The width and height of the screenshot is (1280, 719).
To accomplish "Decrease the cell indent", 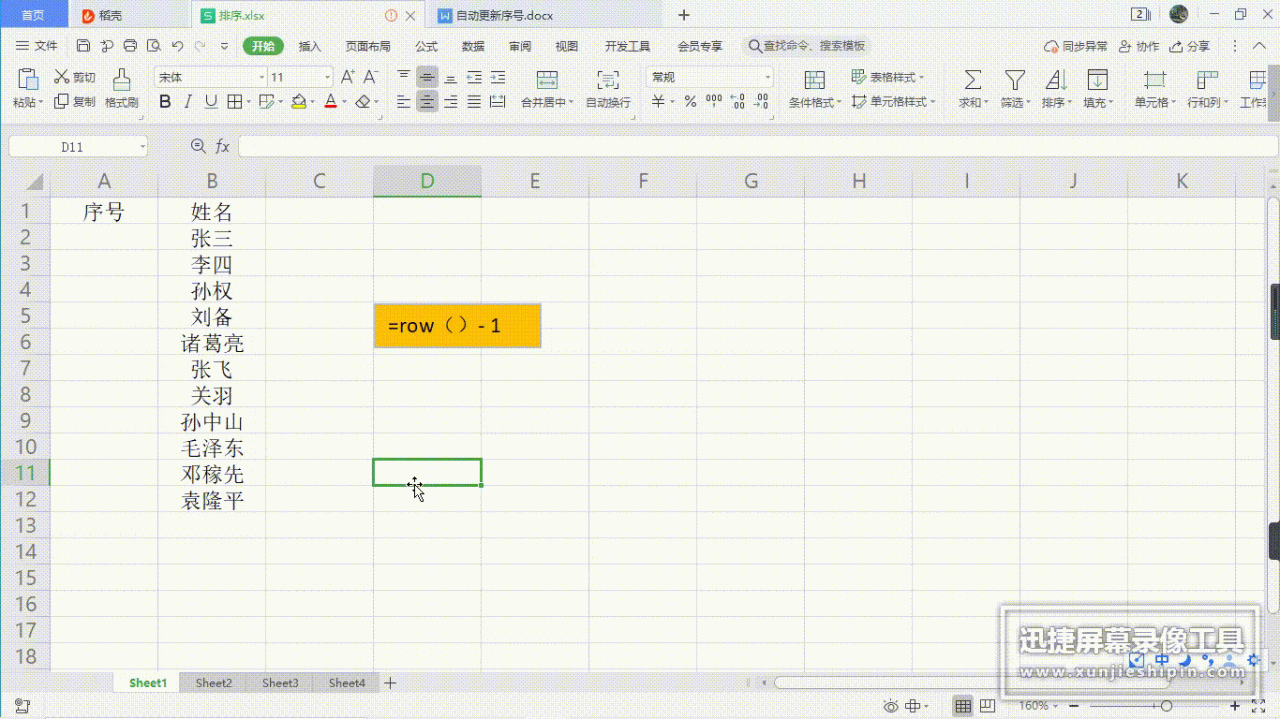I will tap(474, 77).
